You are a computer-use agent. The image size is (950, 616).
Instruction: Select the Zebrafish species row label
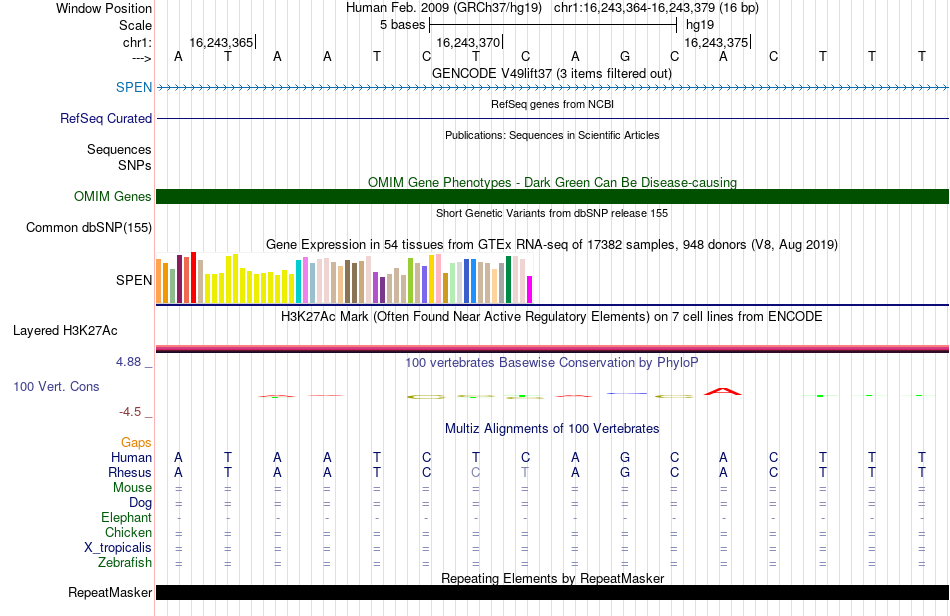[125, 563]
